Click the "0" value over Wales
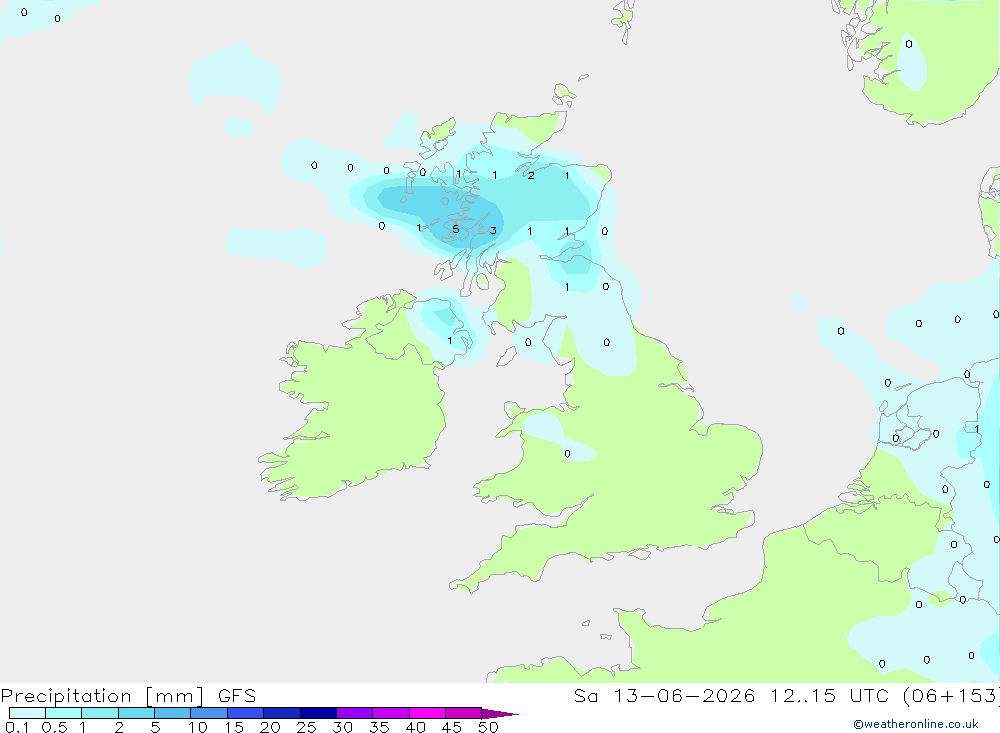 point(568,454)
